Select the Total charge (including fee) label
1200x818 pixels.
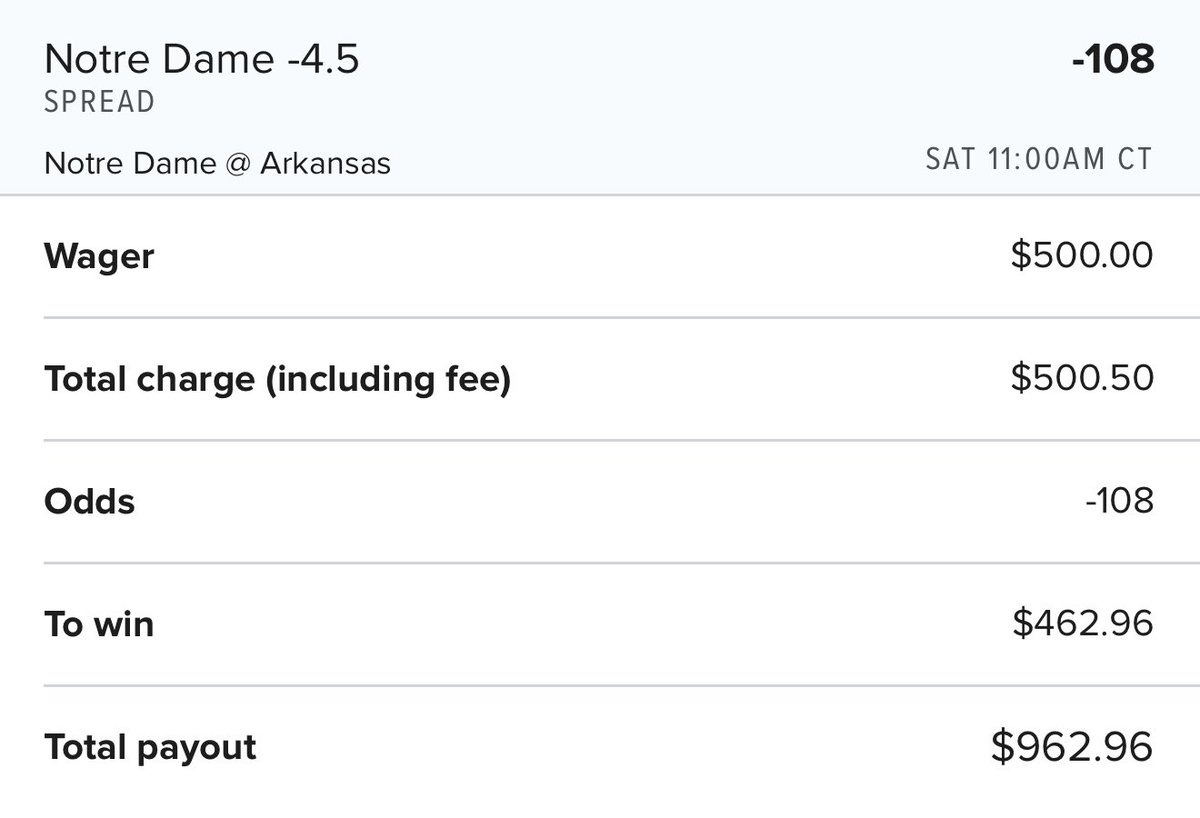tap(278, 380)
